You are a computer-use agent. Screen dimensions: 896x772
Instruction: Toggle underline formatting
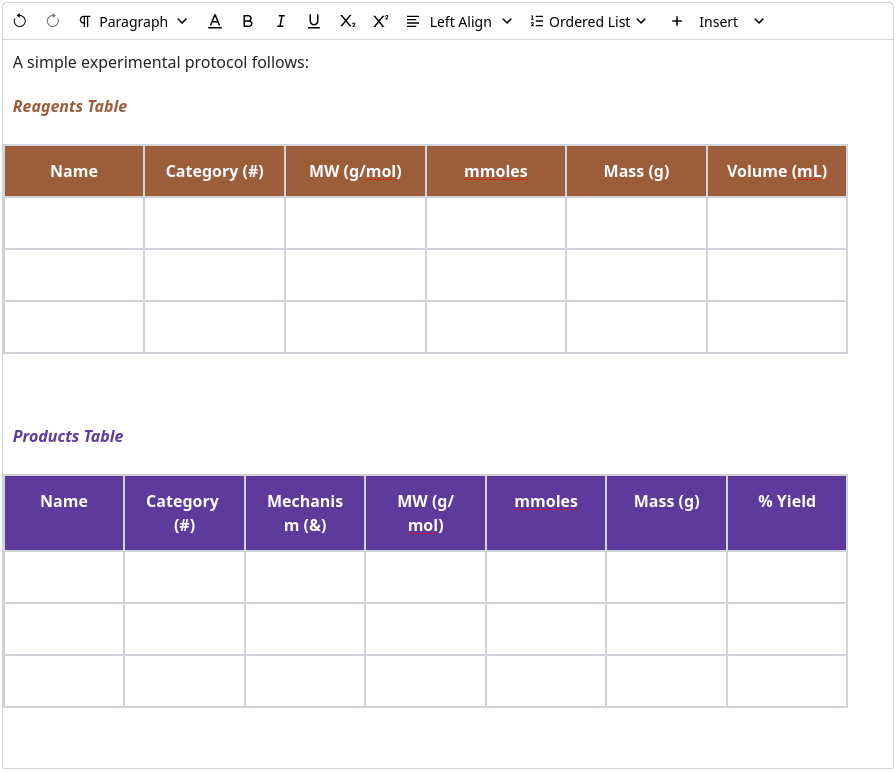coord(314,21)
